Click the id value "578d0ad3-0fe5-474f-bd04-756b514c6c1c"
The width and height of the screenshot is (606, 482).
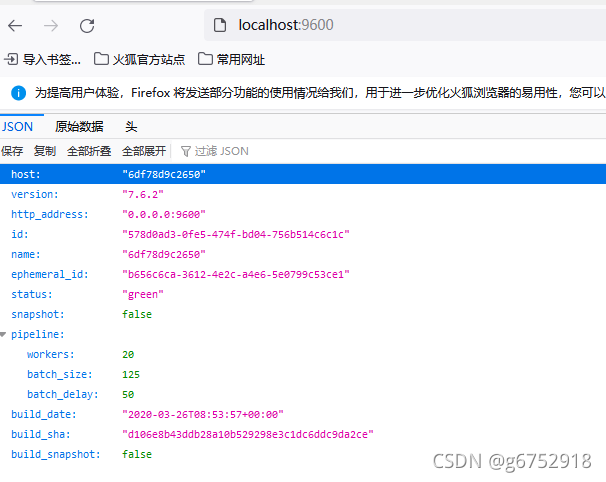point(236,235)
